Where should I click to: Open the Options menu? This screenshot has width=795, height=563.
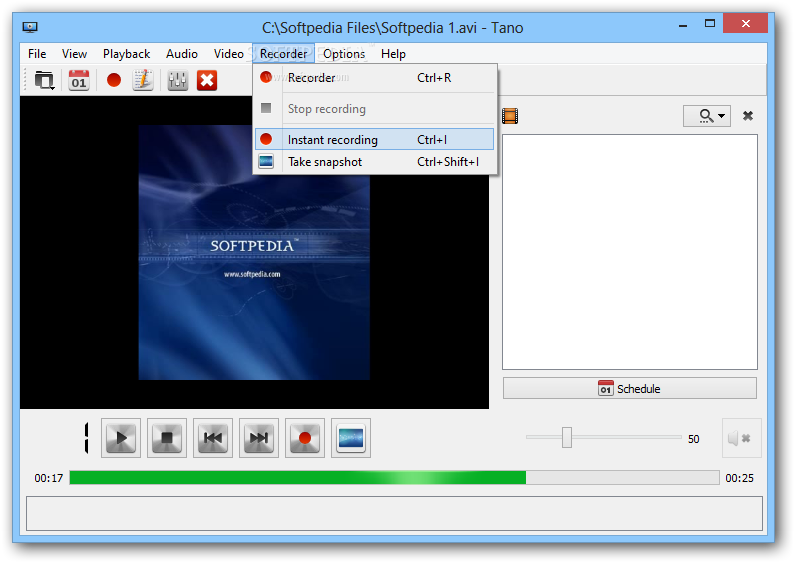click(344, 54)
